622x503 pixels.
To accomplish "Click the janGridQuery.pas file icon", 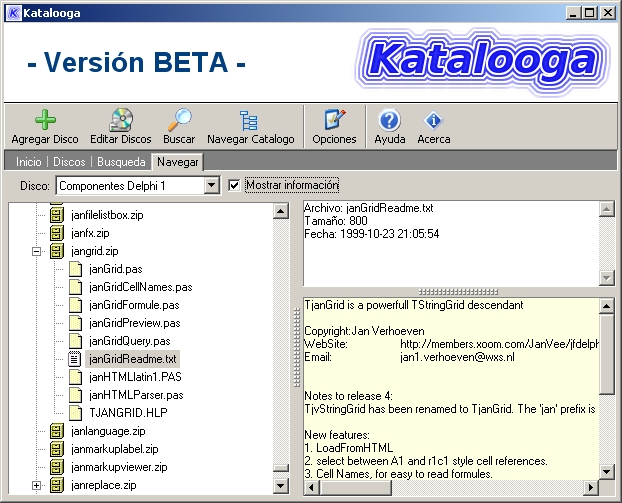I will [x=75, y=341].
